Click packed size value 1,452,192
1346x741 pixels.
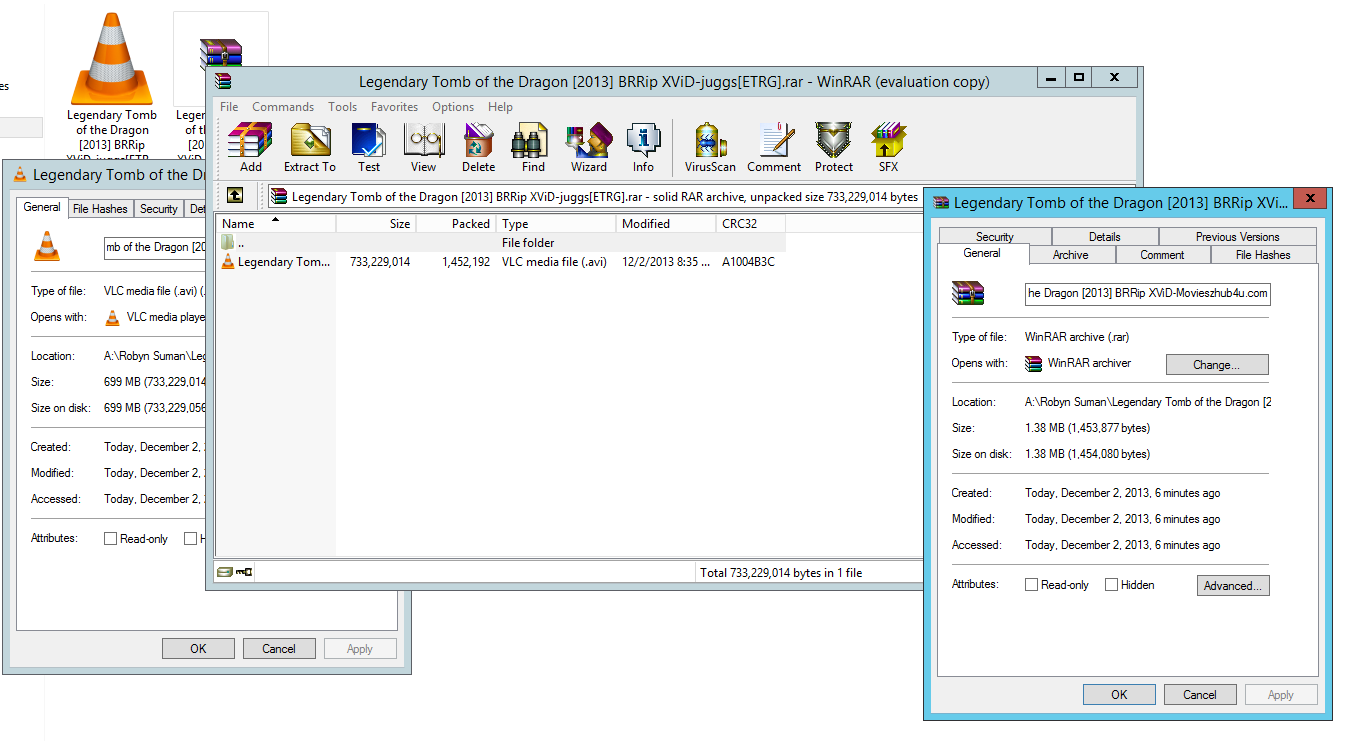pyautogui.click(x=466, y=262)
